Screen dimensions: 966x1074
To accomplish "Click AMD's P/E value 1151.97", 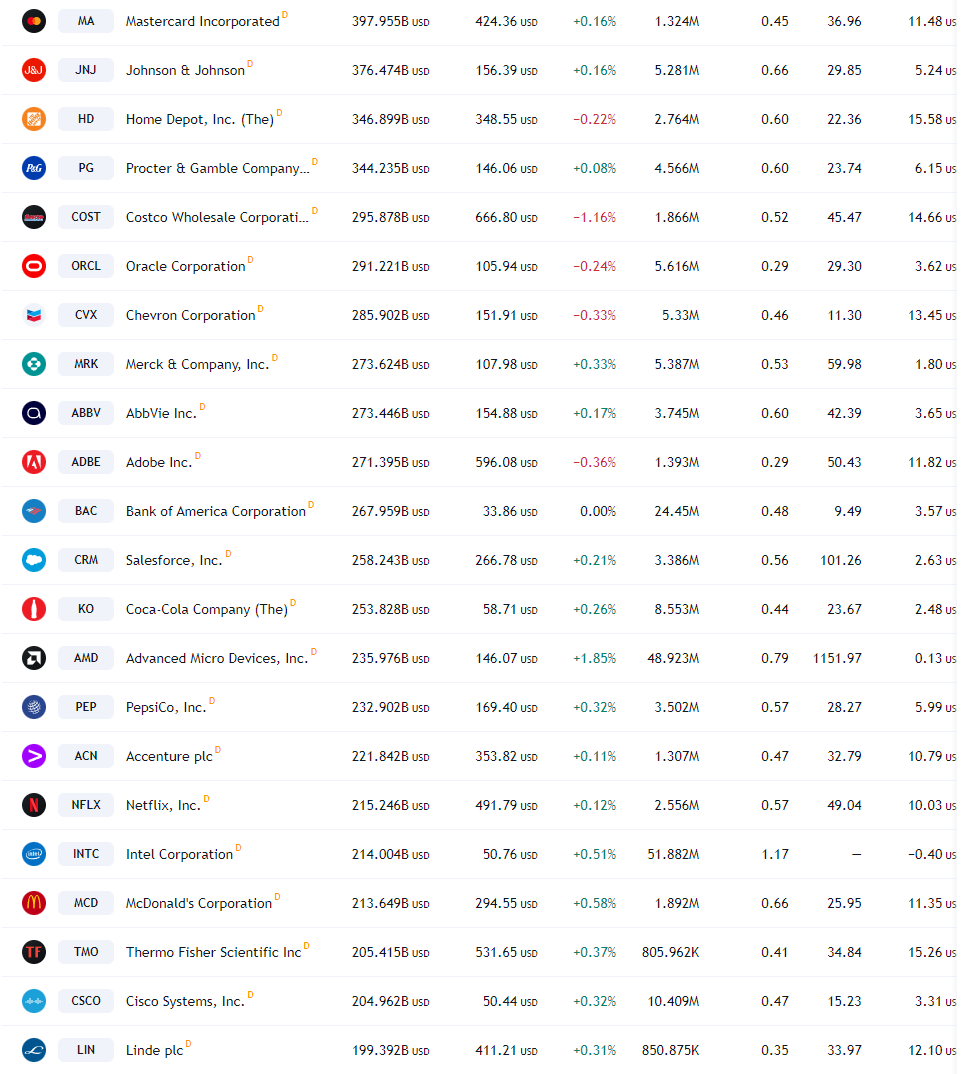I will pos(837,658).
